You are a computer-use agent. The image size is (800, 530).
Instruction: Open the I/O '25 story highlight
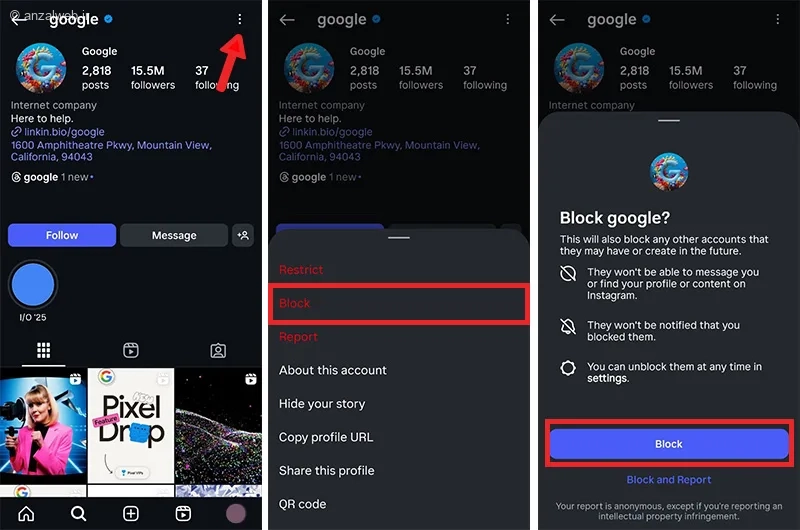(x=33, y=285)
